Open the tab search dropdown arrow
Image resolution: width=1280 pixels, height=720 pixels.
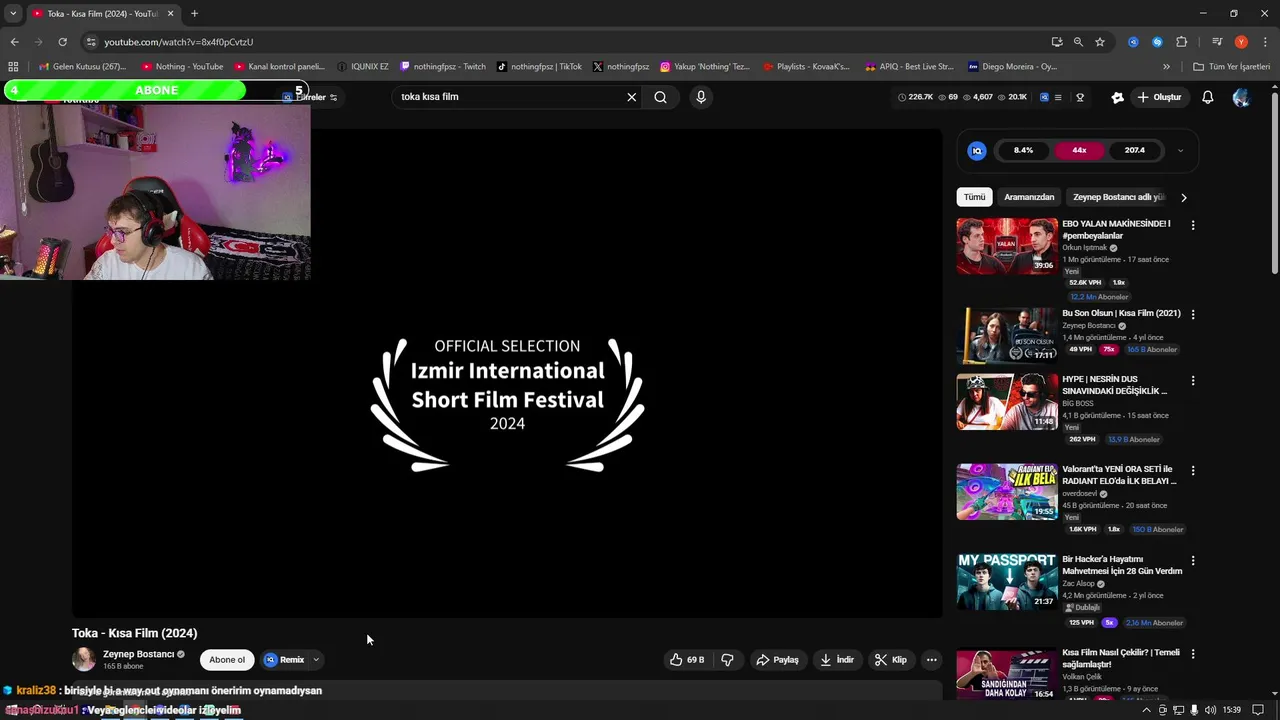[13, 13]
